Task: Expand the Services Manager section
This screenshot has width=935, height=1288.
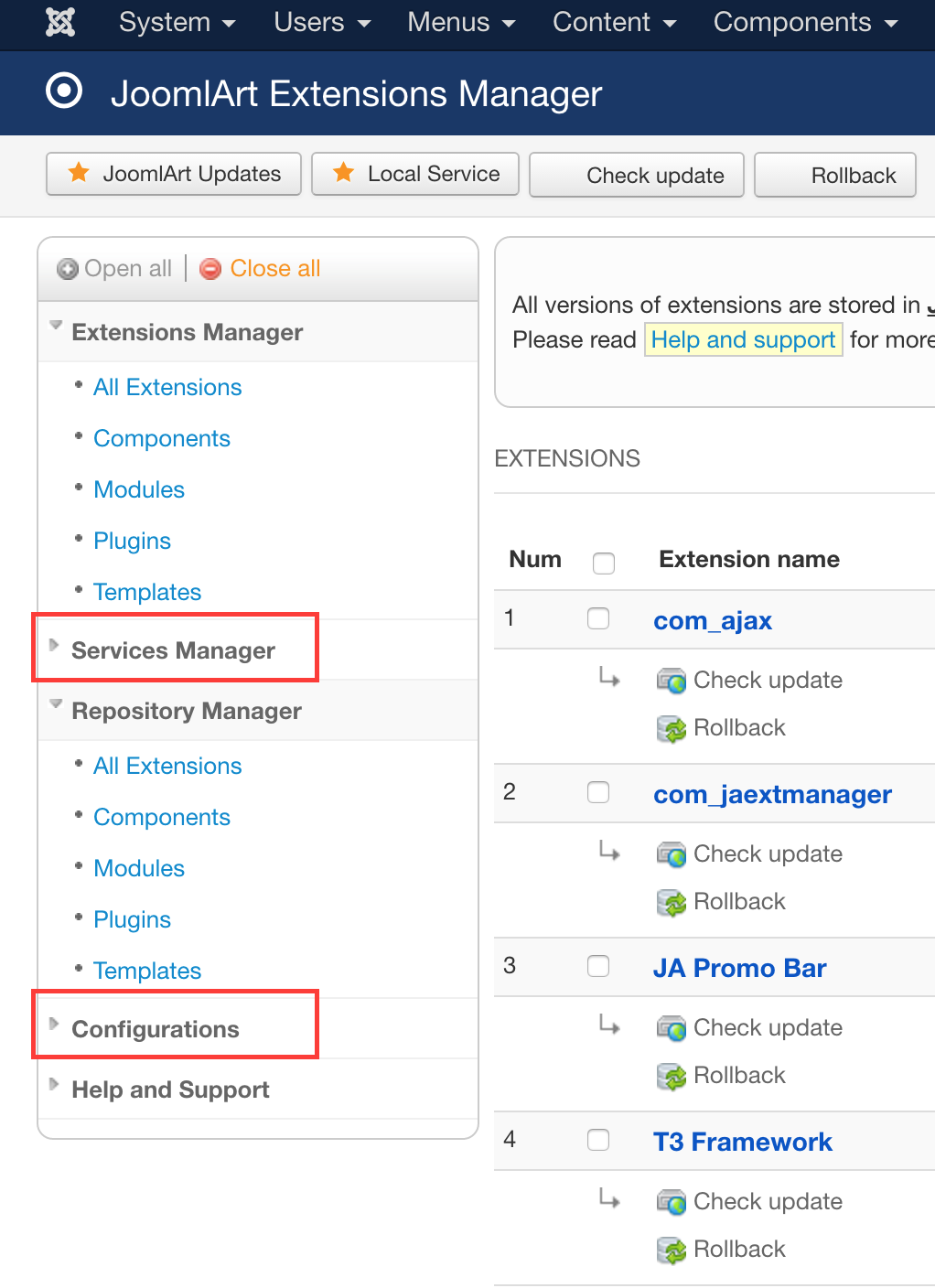Action: tap(173, 650)
